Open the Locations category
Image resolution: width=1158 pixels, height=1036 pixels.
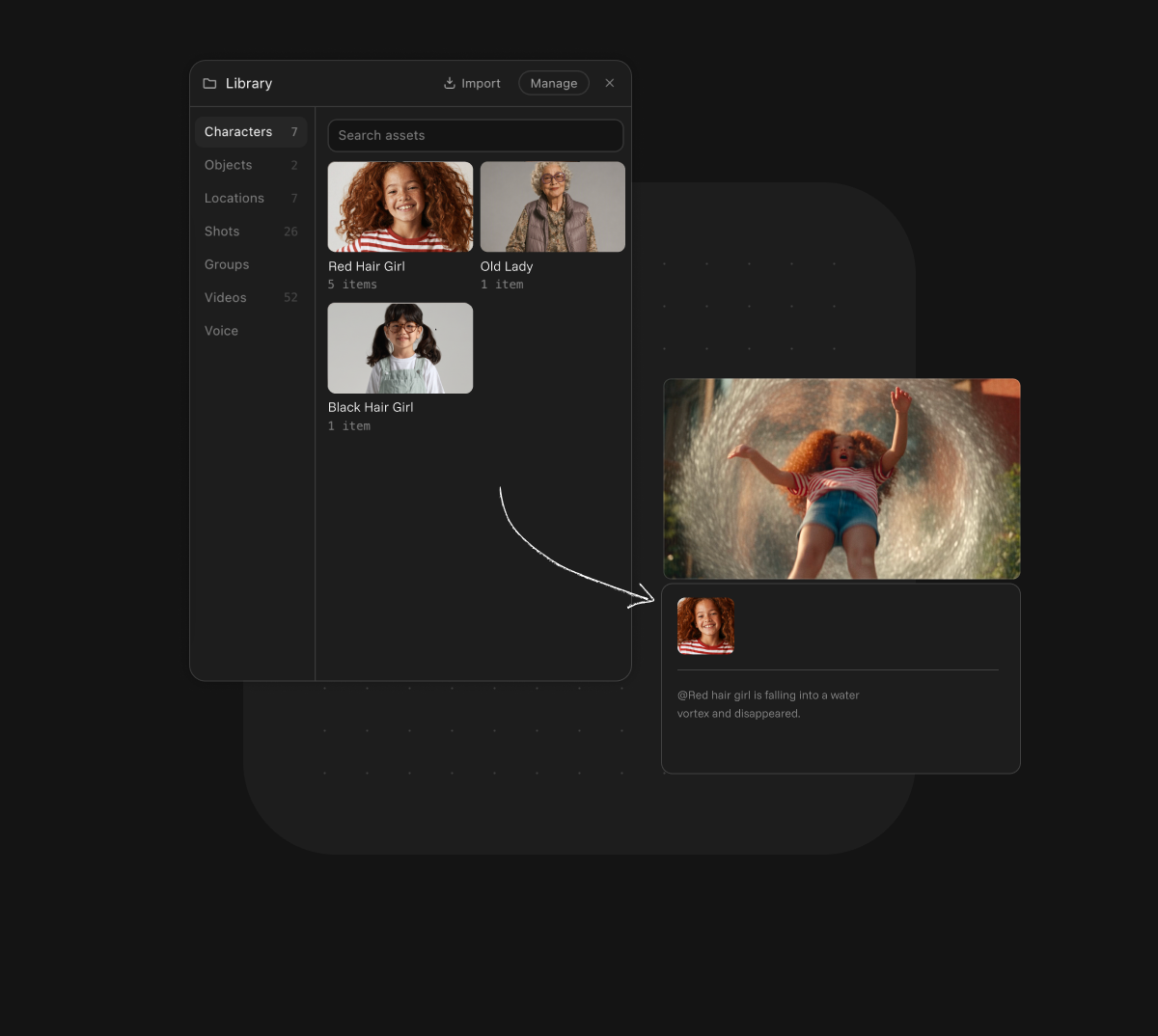click(251, 199)
